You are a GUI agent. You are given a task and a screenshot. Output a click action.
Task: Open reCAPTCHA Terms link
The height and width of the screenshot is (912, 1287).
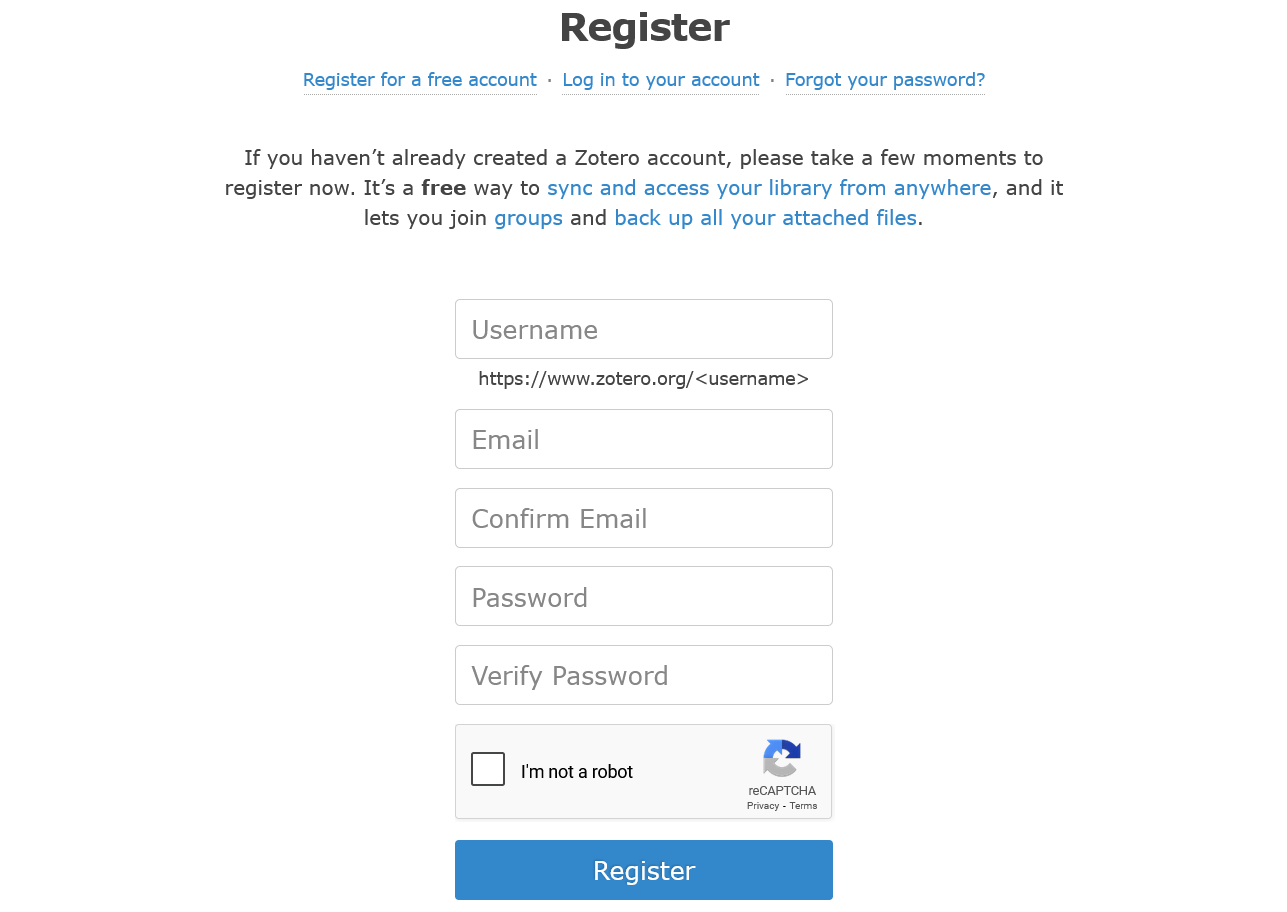coord(803,806)
